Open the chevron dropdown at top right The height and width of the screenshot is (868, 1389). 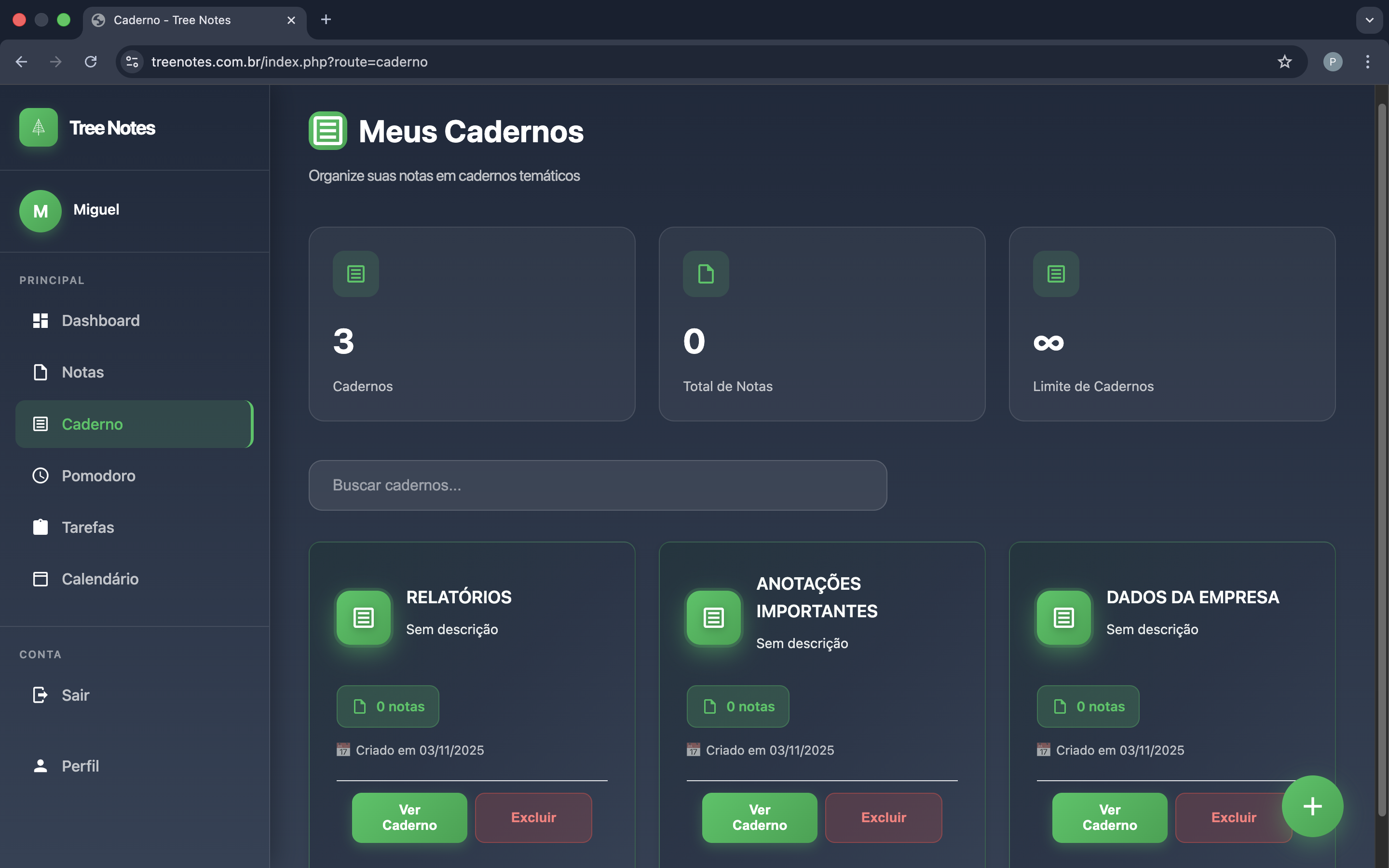click(1370, 20)
